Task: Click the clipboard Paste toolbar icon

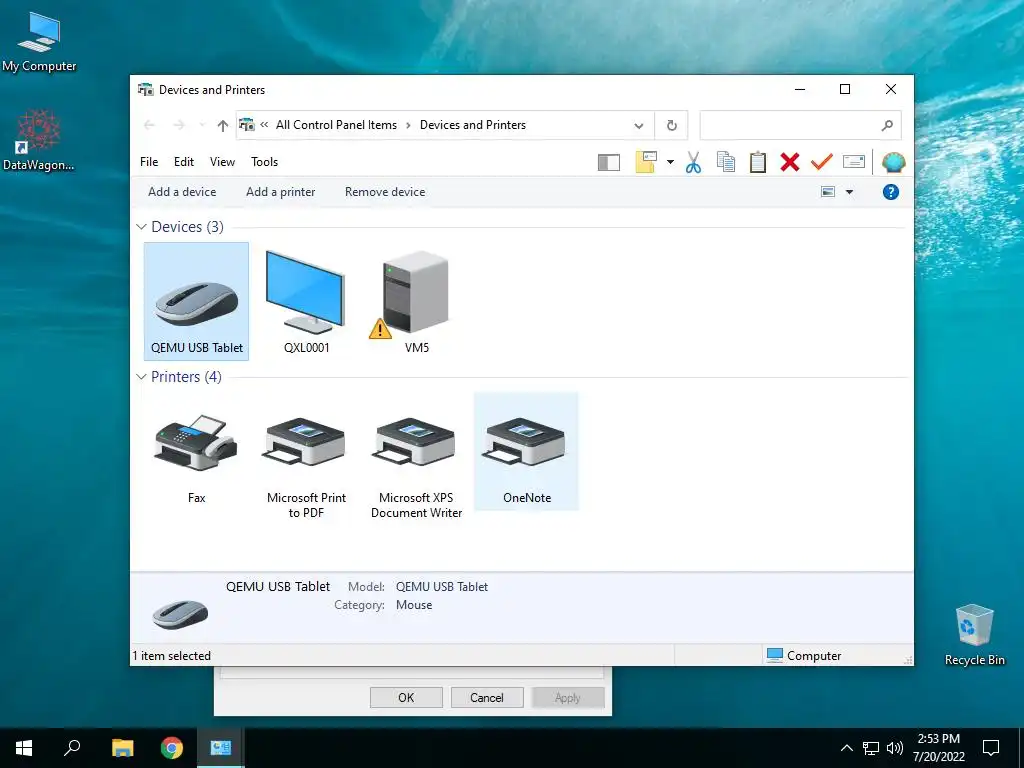Action: tap(758, 162)
